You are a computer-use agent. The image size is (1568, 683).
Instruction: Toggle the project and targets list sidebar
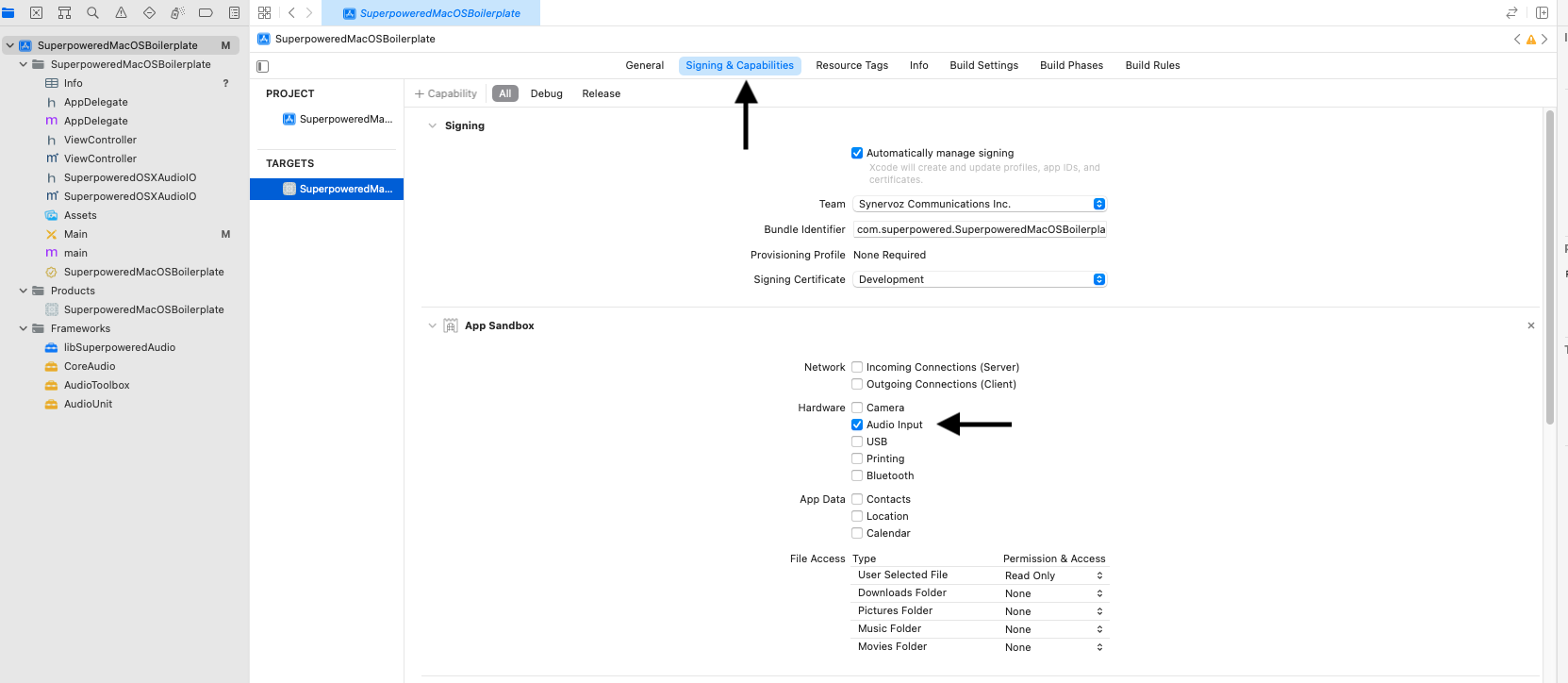(263, 66)
